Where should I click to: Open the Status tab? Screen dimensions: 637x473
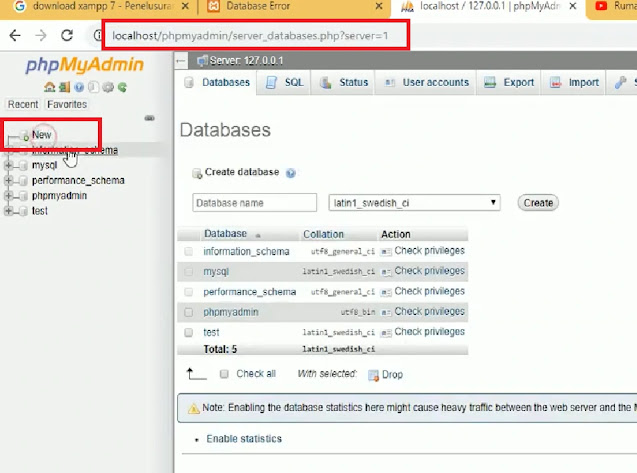click(x=343, y=82)
